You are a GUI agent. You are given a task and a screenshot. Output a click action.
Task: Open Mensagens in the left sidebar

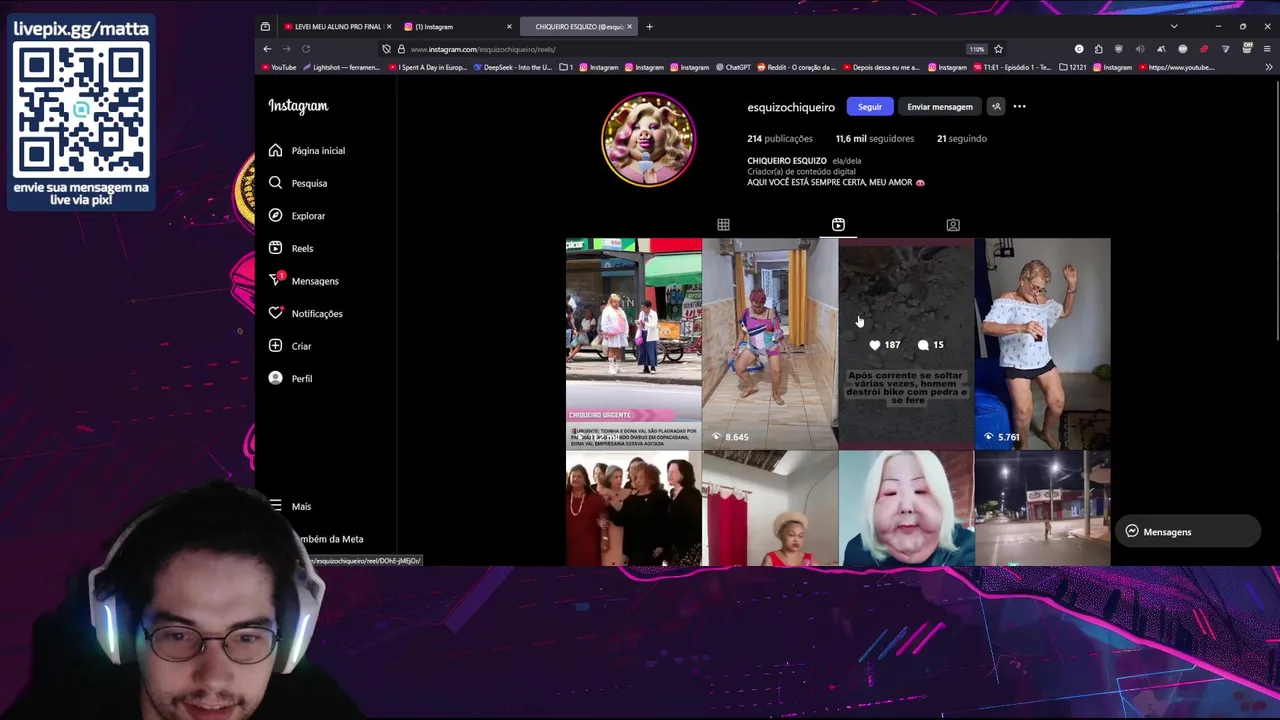[304, 281]
